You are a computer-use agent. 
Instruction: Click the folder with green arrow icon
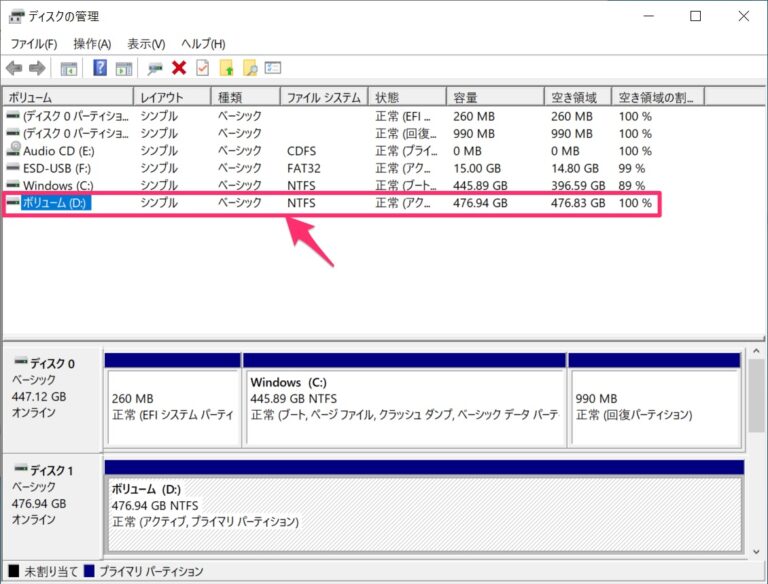[226, 68]
